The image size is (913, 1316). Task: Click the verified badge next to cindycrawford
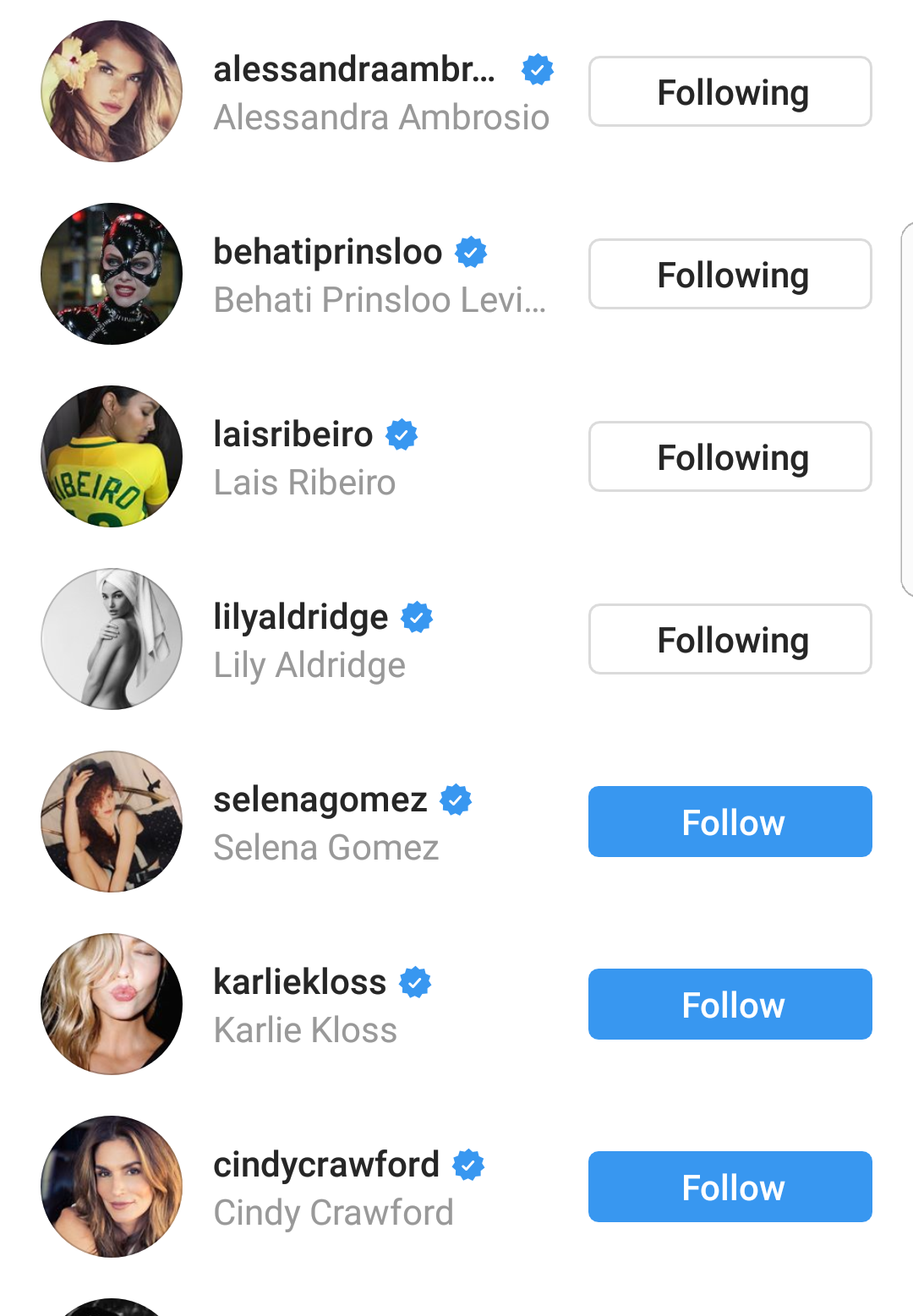click(x=468, y=1164)
